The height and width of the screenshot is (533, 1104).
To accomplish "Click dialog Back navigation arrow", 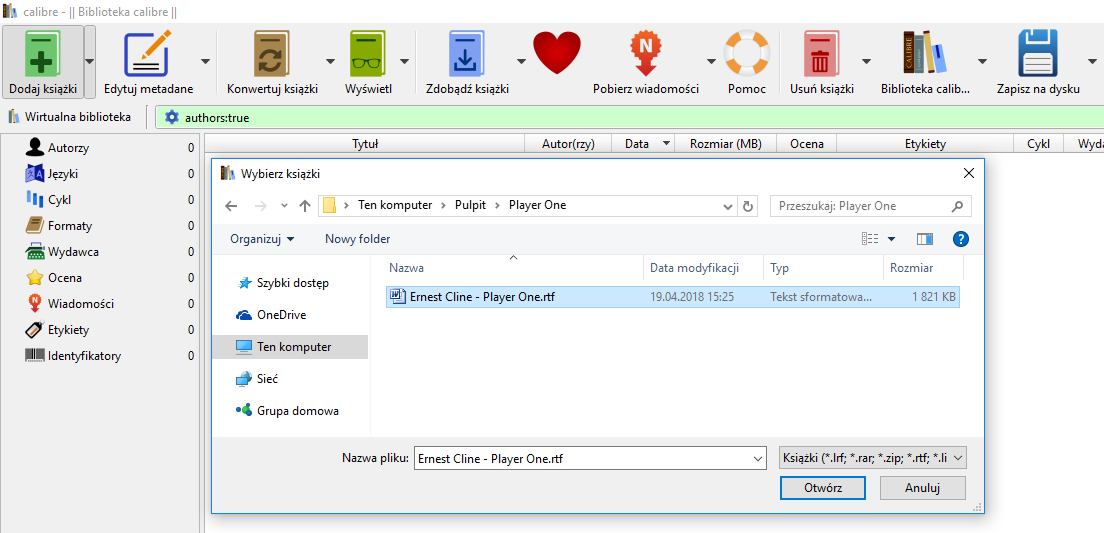I will coord(232,206).
